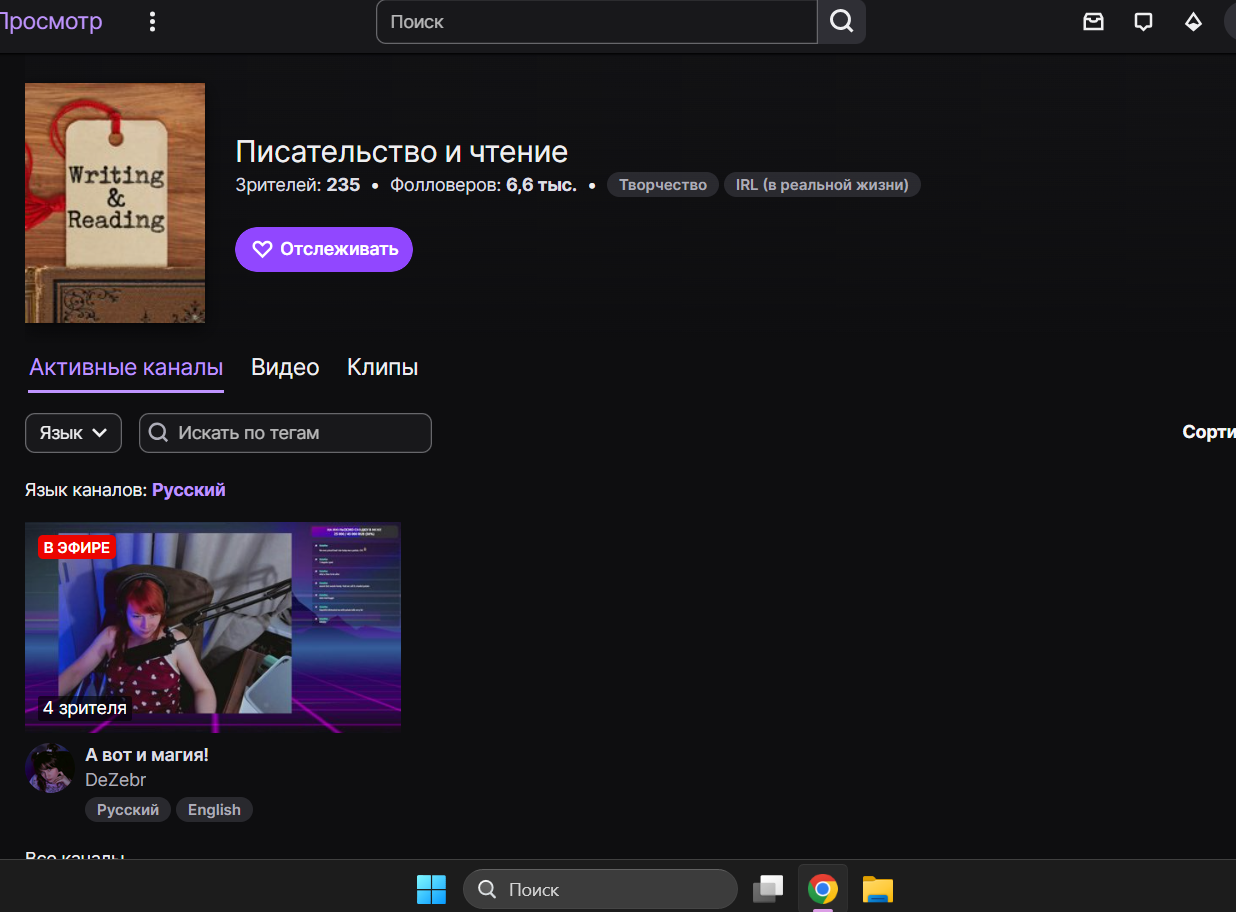Open the whispers chat bubble icon
This screenshot has width=1236, height=912.
1144,21
